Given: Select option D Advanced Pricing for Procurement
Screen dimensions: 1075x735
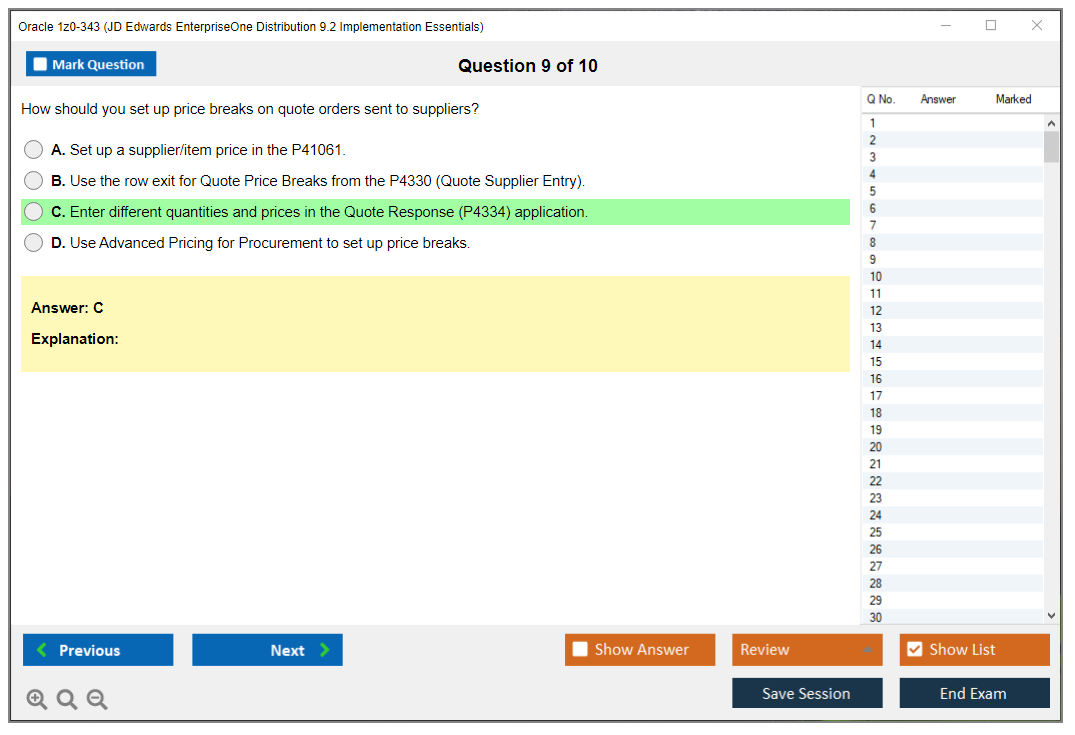Looking at the screenshot, I should 34,243.
